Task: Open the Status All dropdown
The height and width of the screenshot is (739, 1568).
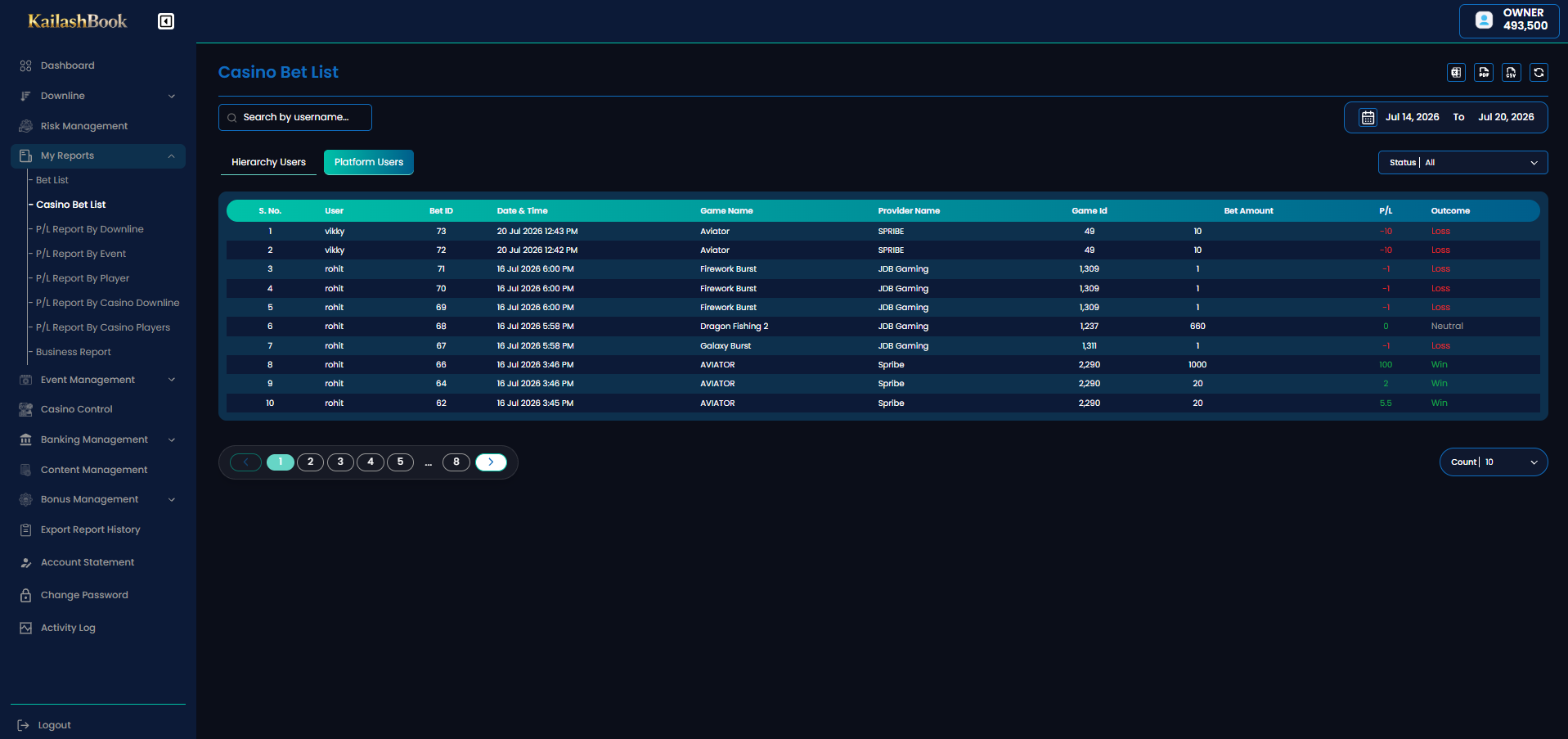Action: [1463, 163]
